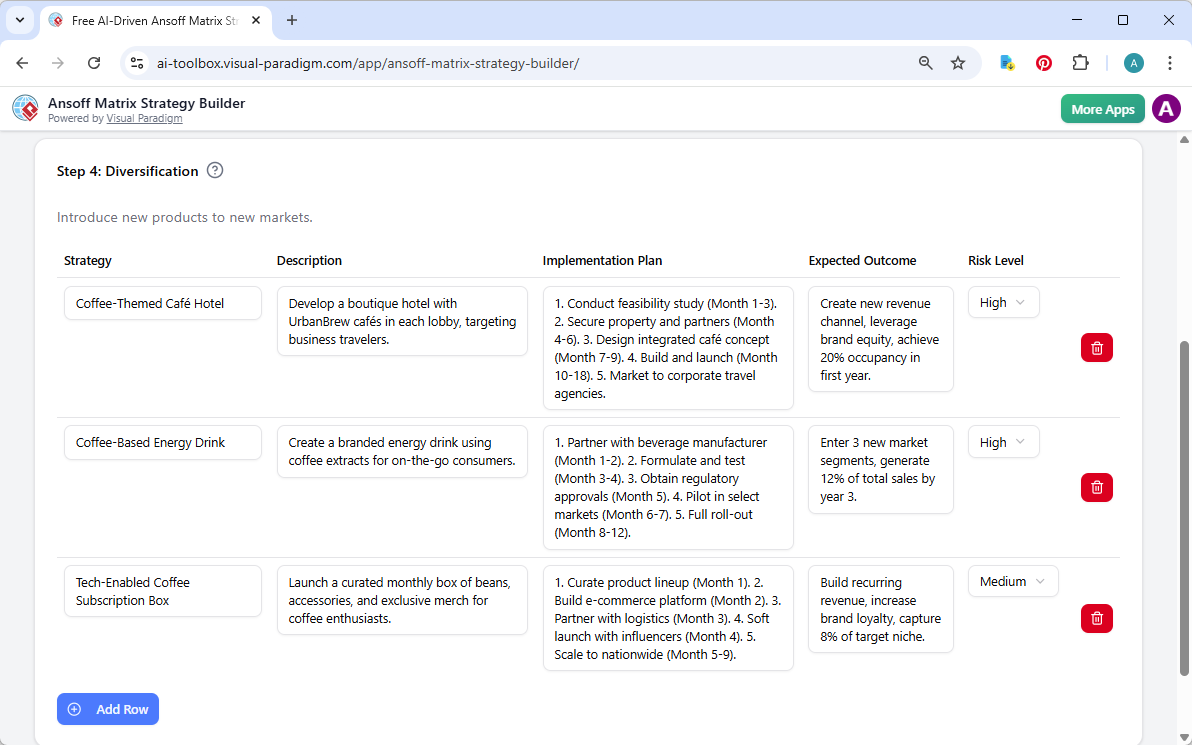Click the Add Row button
This screenshot has height=745, width=1192.
pos(107,709)
